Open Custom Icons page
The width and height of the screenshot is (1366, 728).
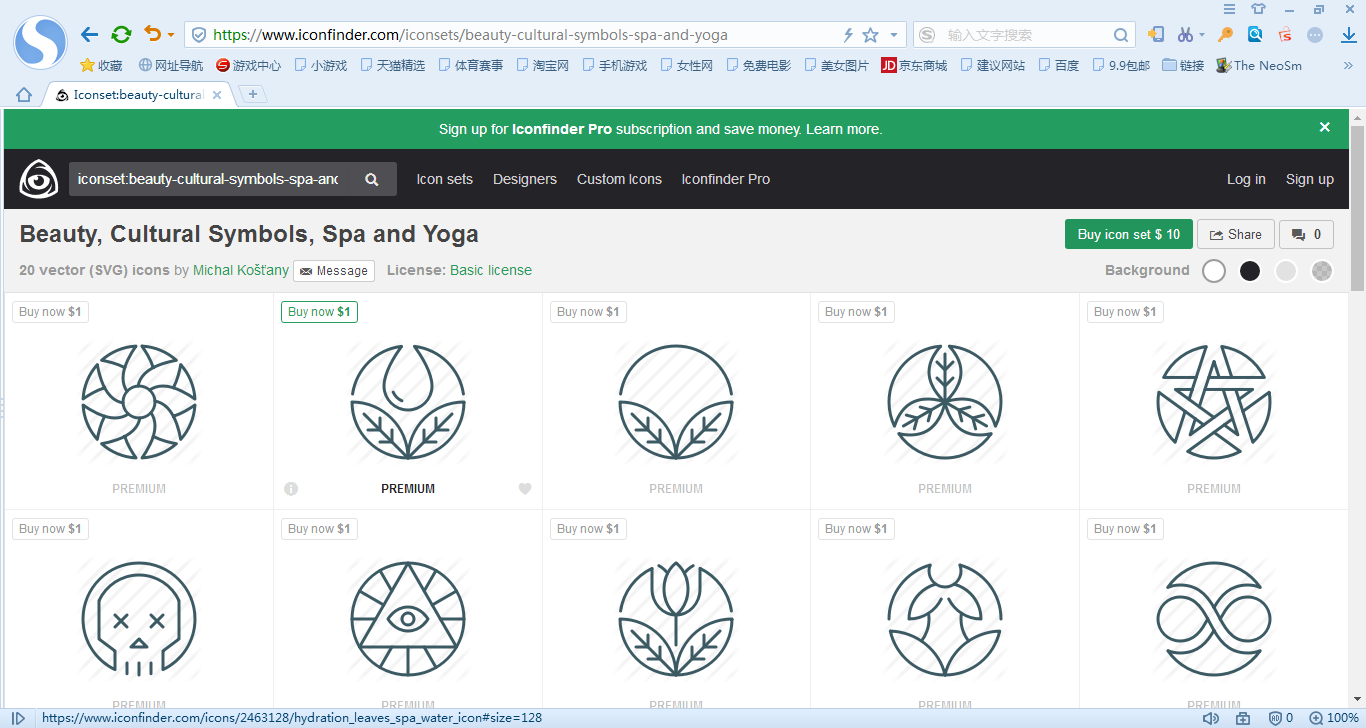(619, 179)
